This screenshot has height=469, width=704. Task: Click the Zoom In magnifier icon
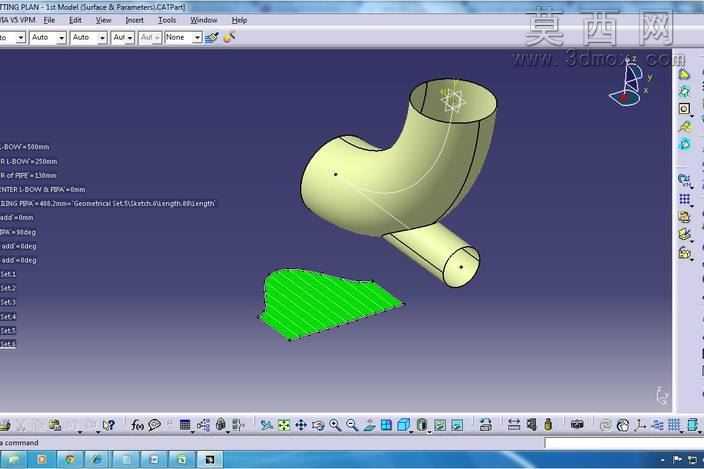pyautogui.click(x=335, y=425)
